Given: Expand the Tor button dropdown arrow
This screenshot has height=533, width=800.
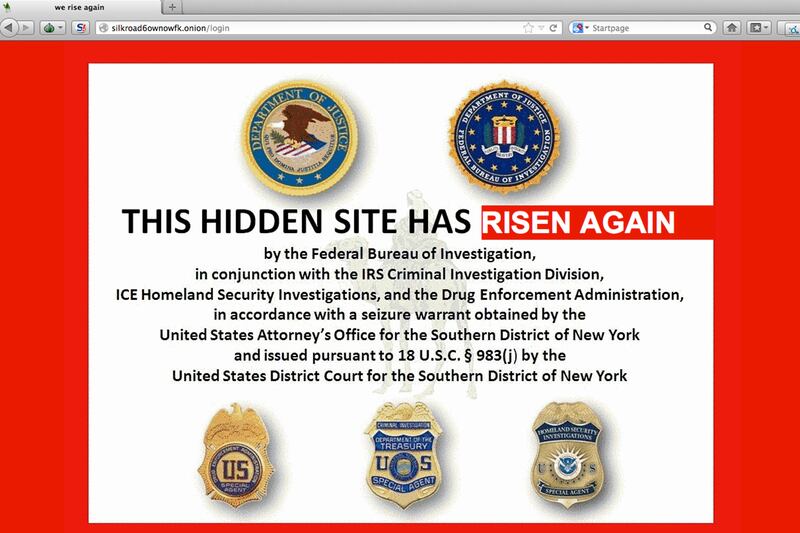Looking at the screenshot, I should 60,28.
